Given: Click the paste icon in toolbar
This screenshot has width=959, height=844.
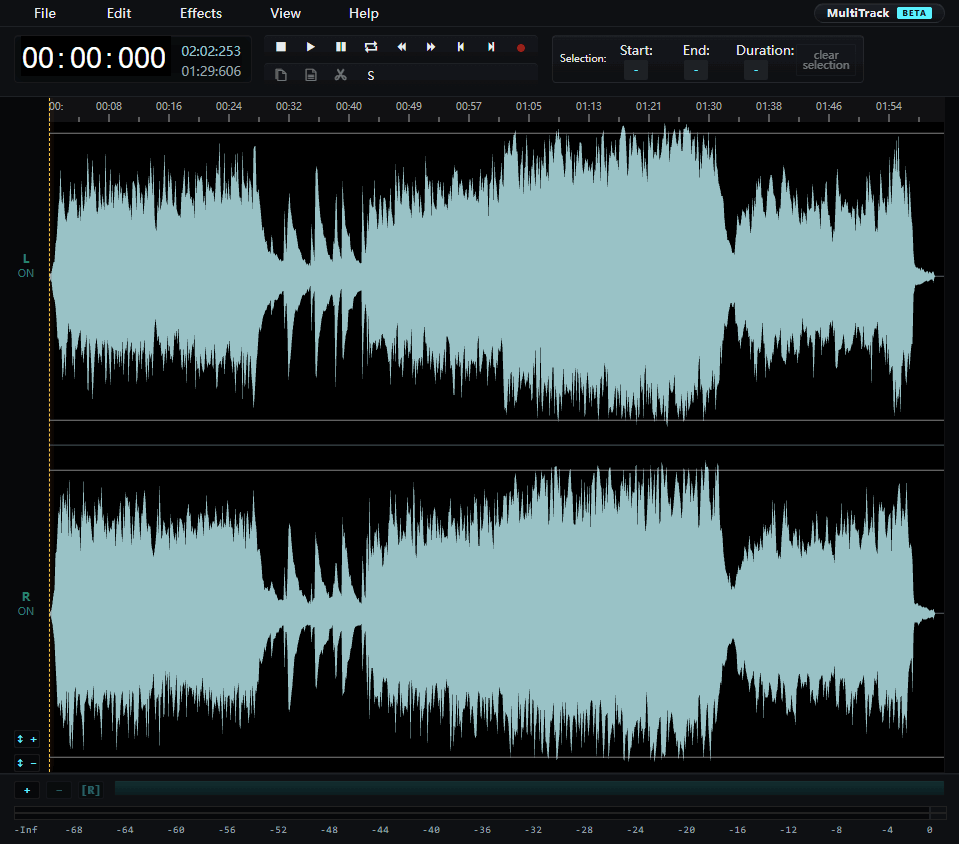Looking at the screenshot, I should click(x=311, y=75).
